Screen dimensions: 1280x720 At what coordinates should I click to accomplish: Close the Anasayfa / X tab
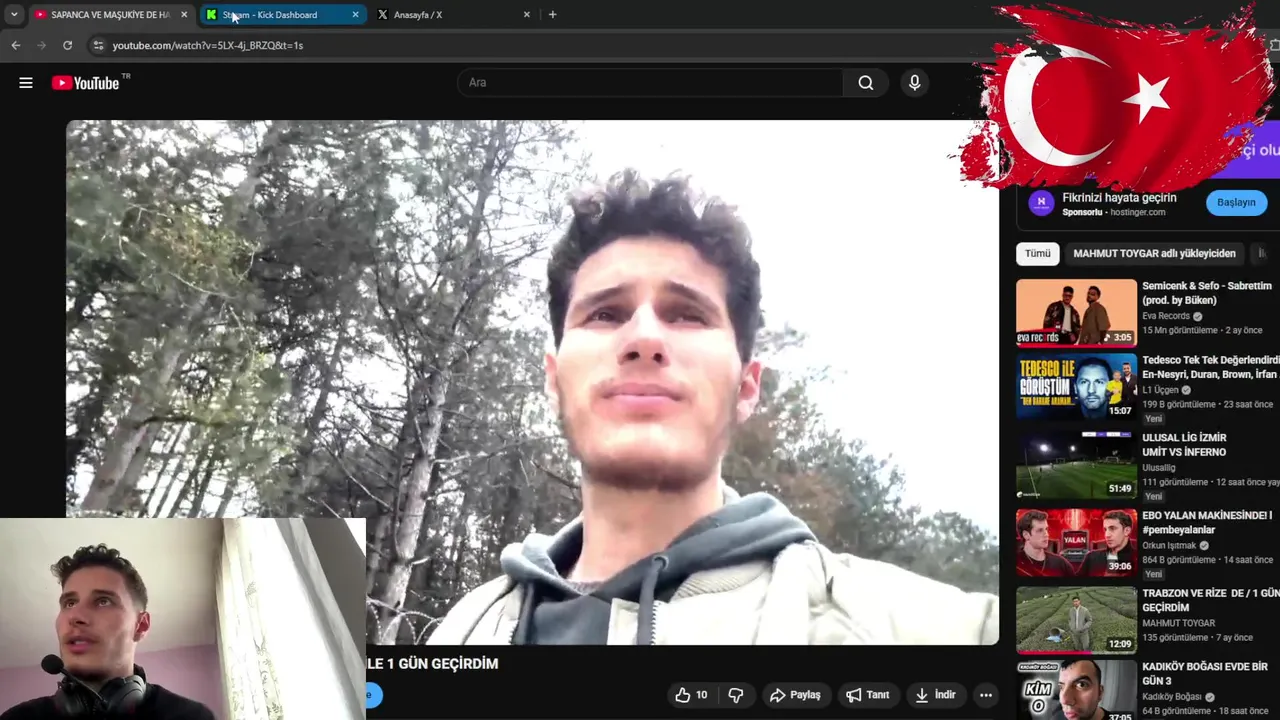527,15
